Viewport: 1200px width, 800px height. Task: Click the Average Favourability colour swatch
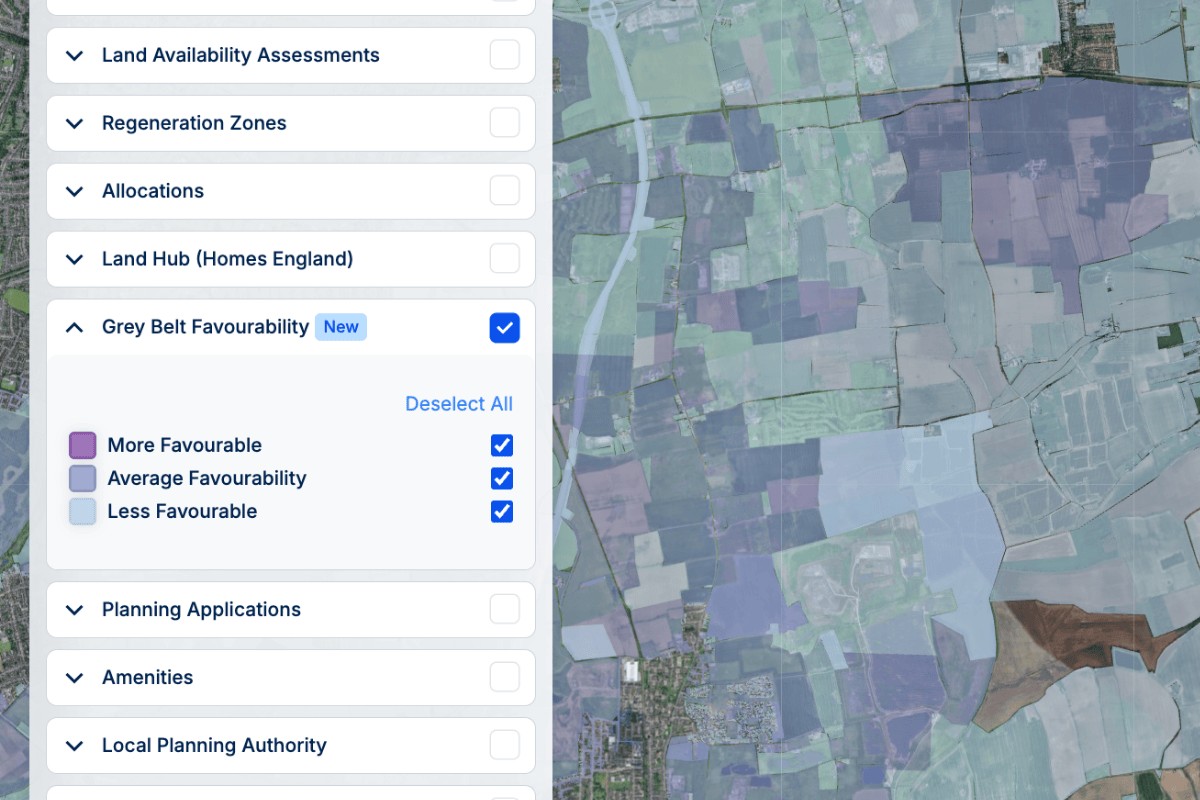click(x=82, y=478)
